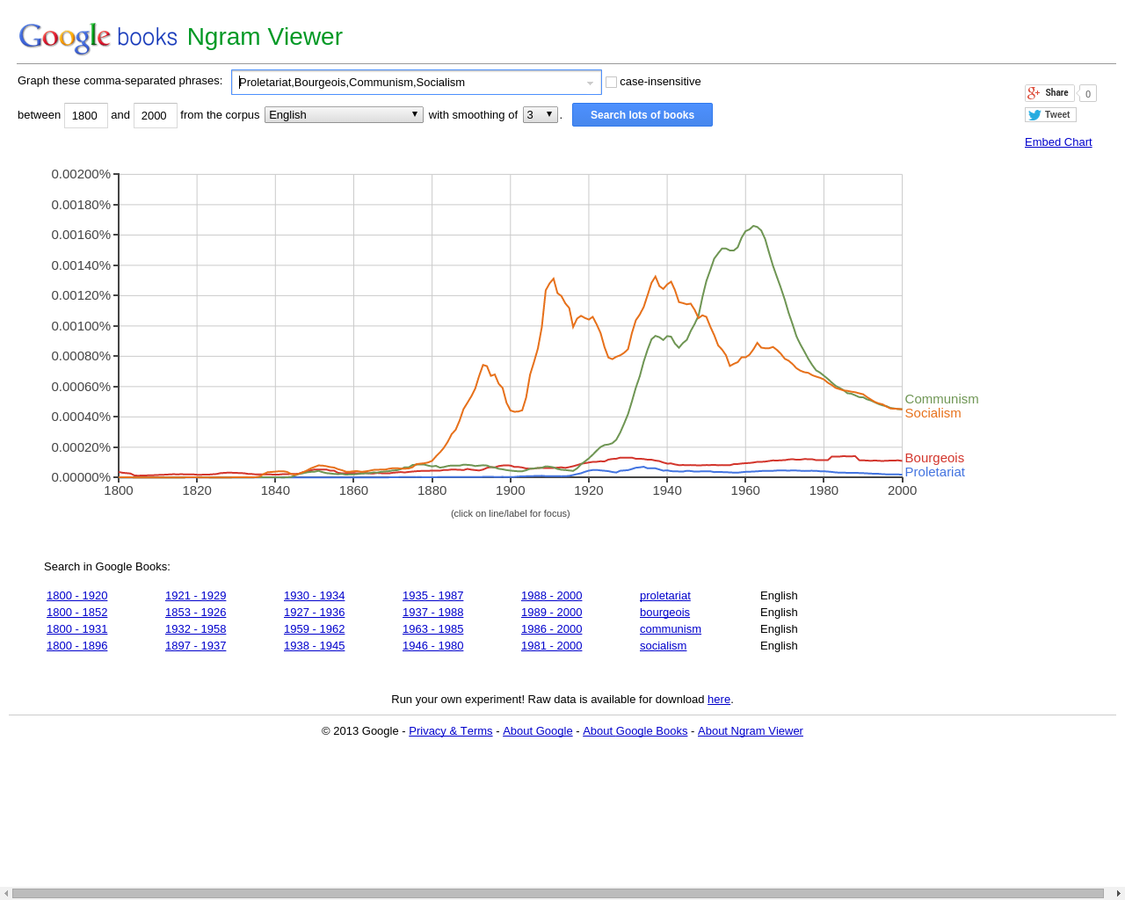Viewport: 1125px width, 900px height.
Task: Open the 1800 - 1852 link
Action: coord(77,612)
